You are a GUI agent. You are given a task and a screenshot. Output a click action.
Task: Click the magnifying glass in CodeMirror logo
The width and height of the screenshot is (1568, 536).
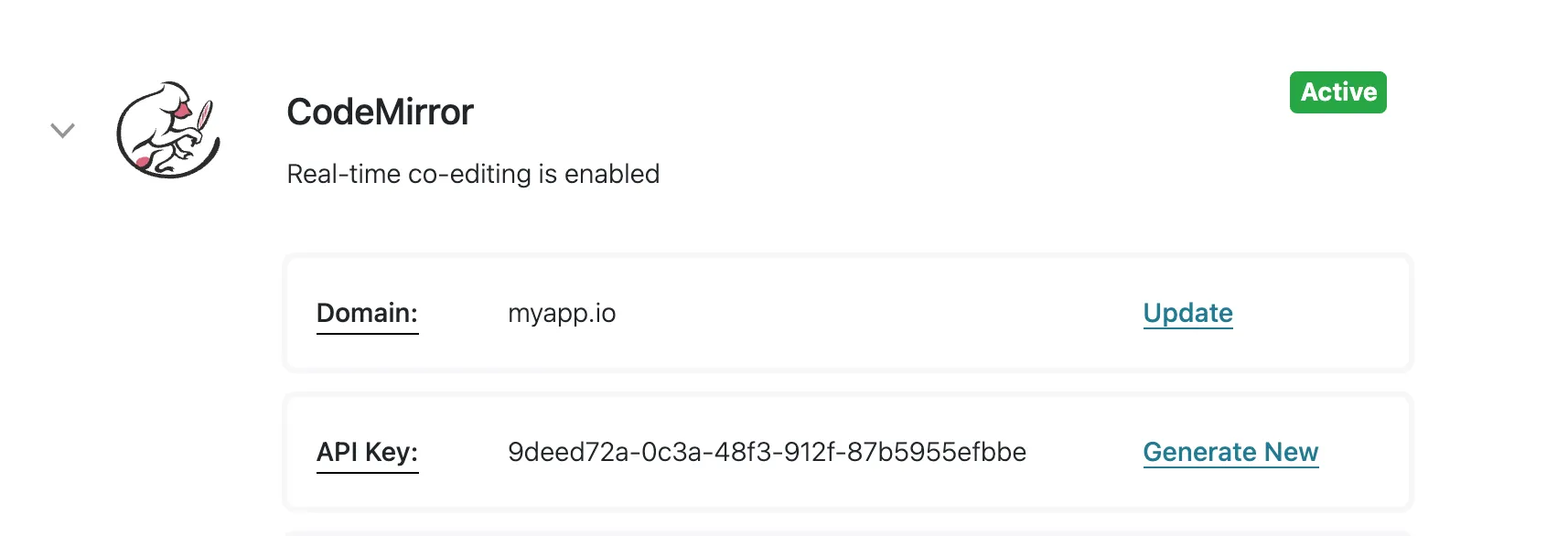coord(204,116)
